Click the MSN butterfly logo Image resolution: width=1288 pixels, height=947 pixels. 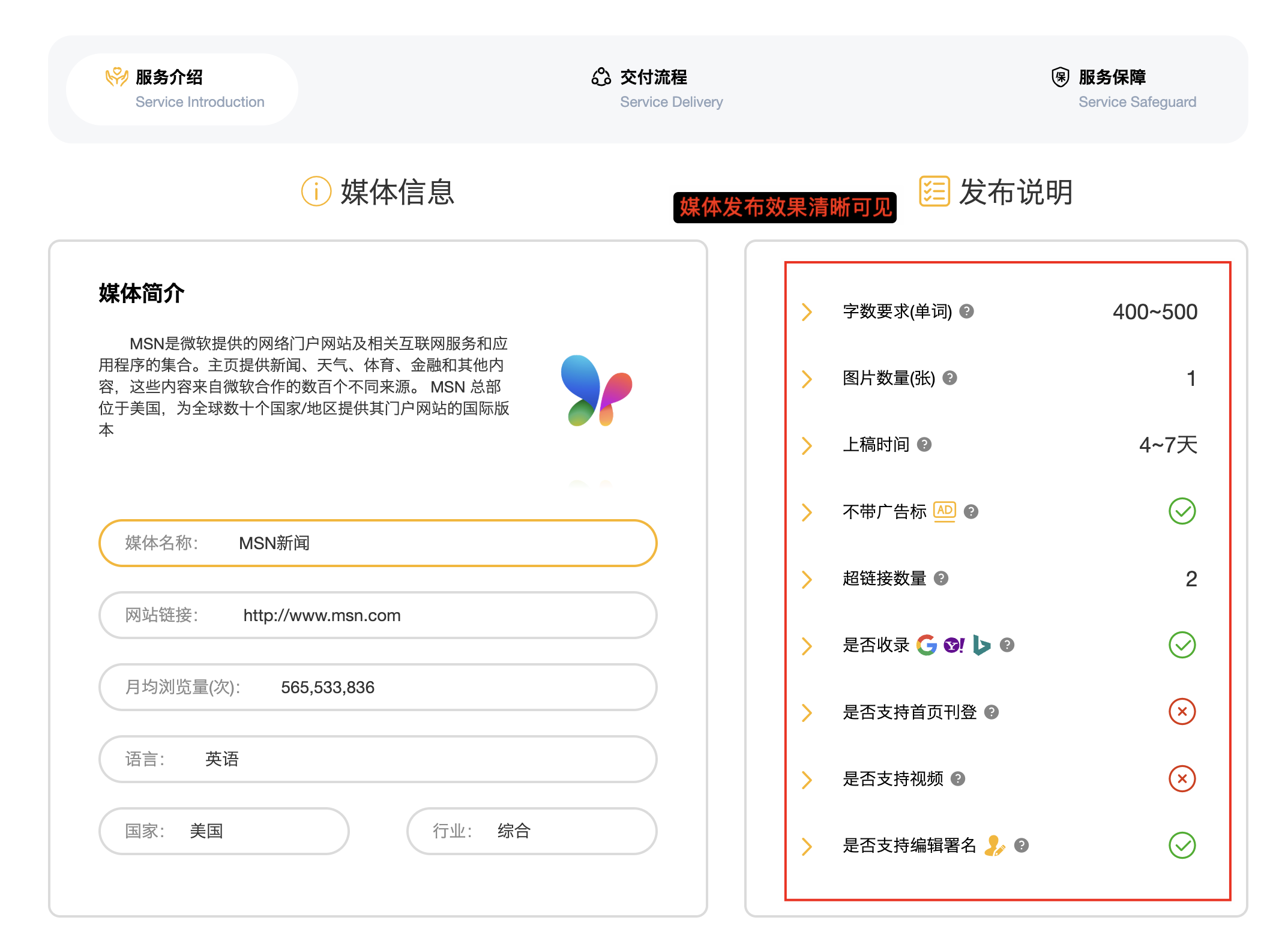pos(596,391)
